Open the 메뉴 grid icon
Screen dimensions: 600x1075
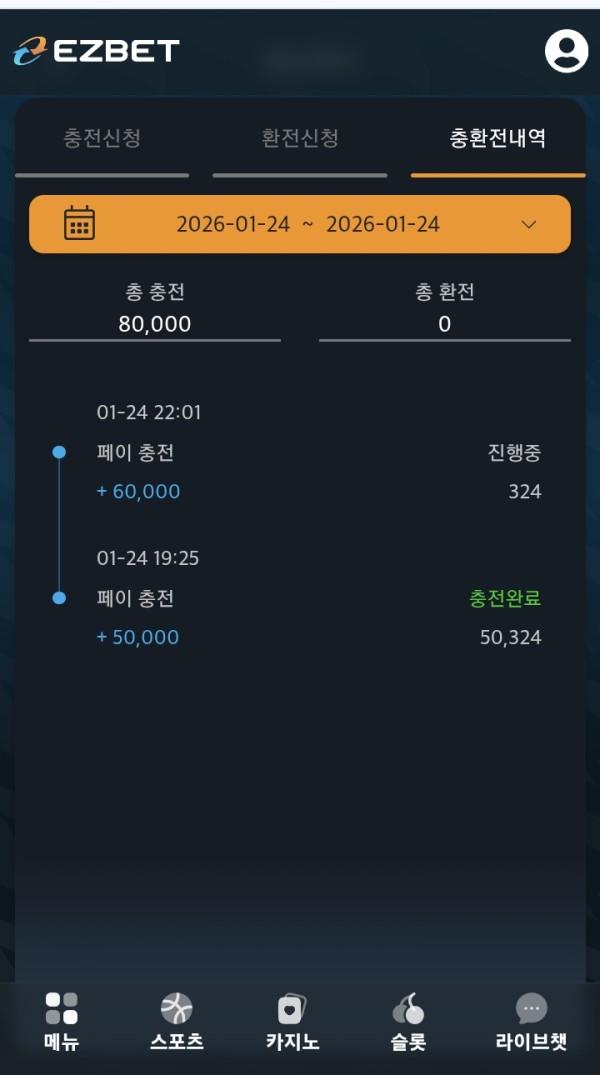click(x=61, y=1008)
